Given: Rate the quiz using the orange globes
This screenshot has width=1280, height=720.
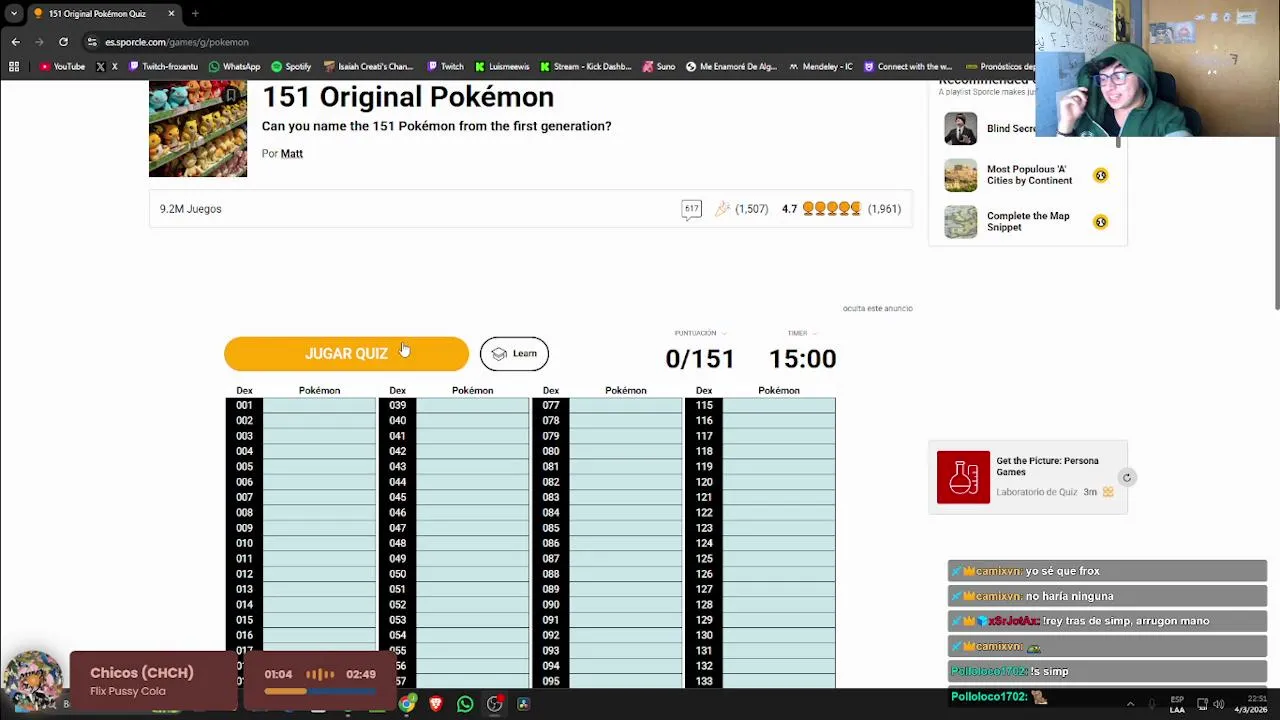Looking at the screenshot, I should tap(831, 209).
